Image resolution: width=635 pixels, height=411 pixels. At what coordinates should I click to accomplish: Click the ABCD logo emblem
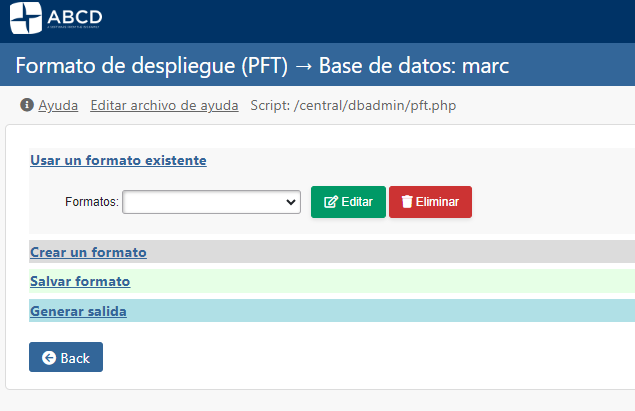pyautogui.click(x=25, y=17)
